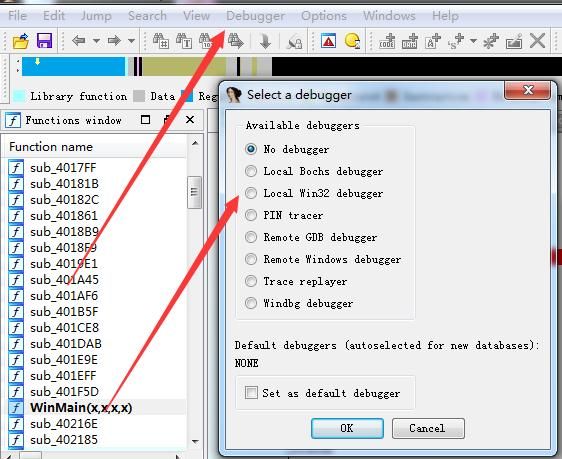Click the blue navigation band segment
562x459 pixels.
73,67
